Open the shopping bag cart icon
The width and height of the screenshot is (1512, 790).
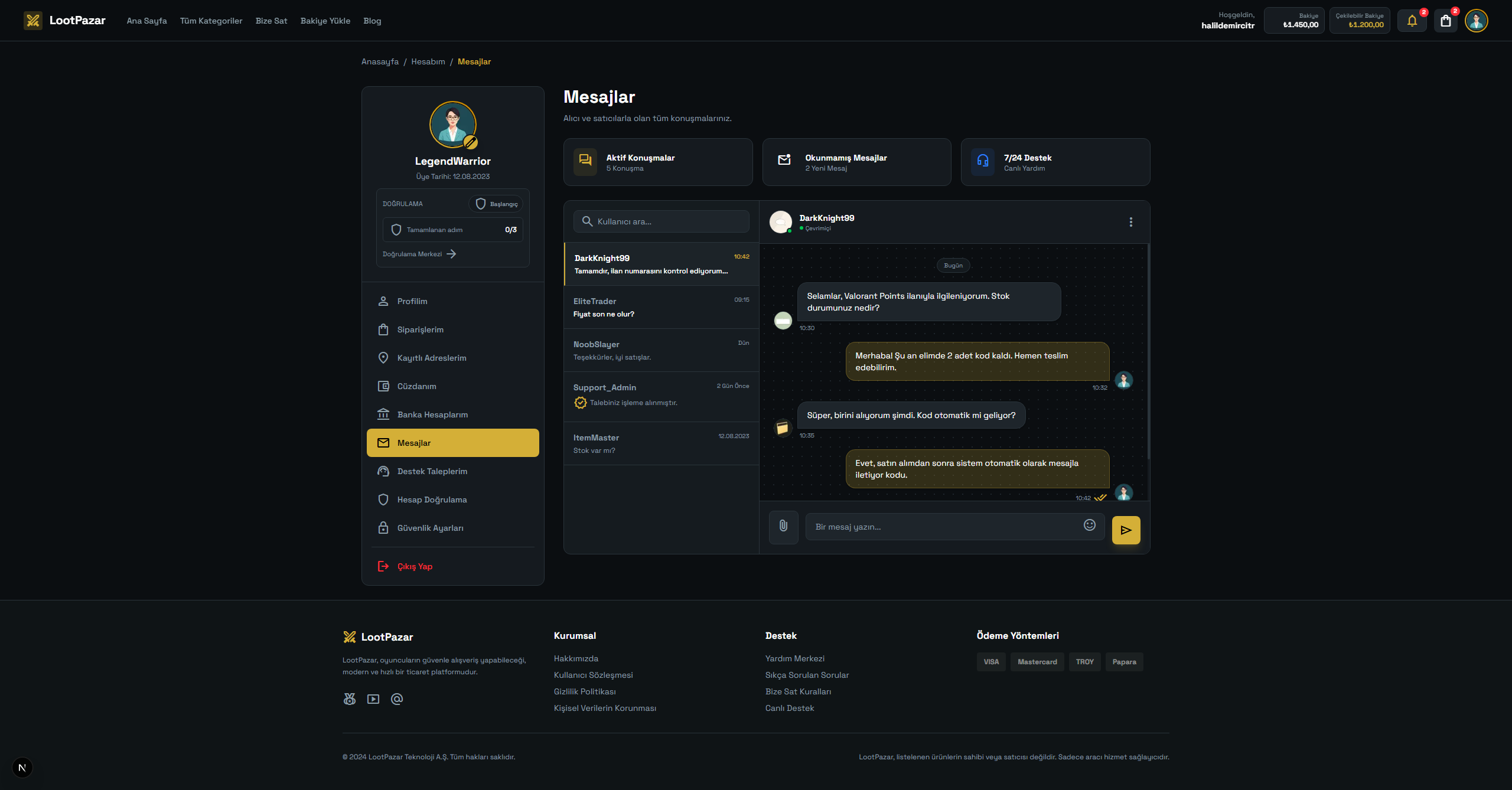coord(1445,21)
